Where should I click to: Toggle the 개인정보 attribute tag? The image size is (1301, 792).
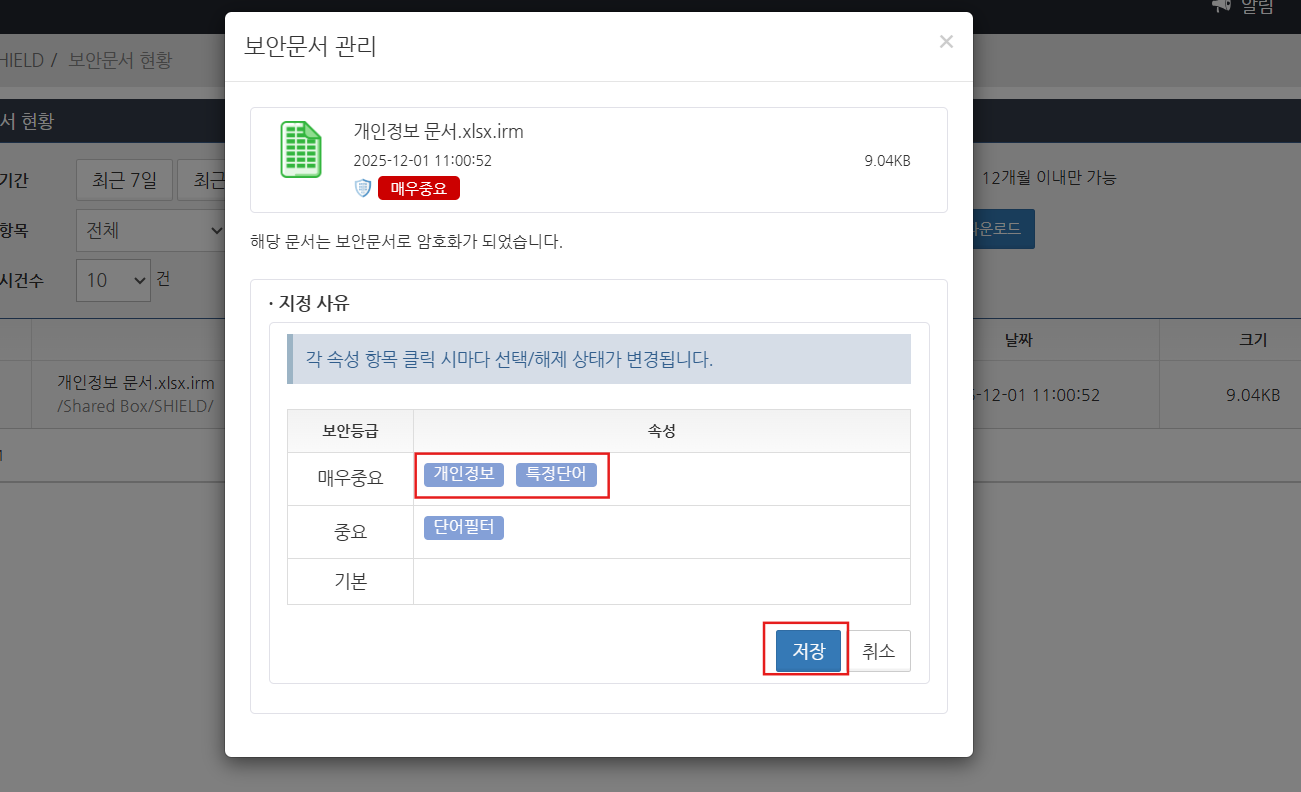pos(464,475)
